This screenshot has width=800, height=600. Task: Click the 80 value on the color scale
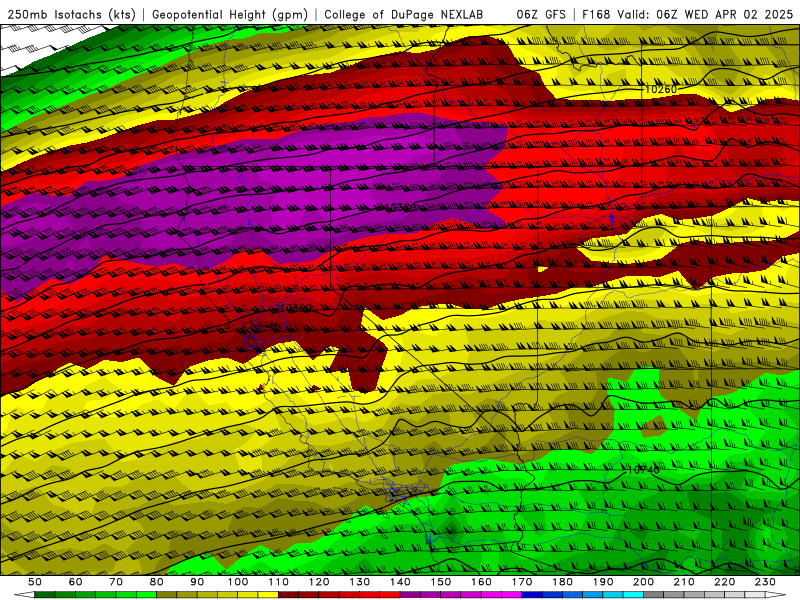(x=157, y=582)
